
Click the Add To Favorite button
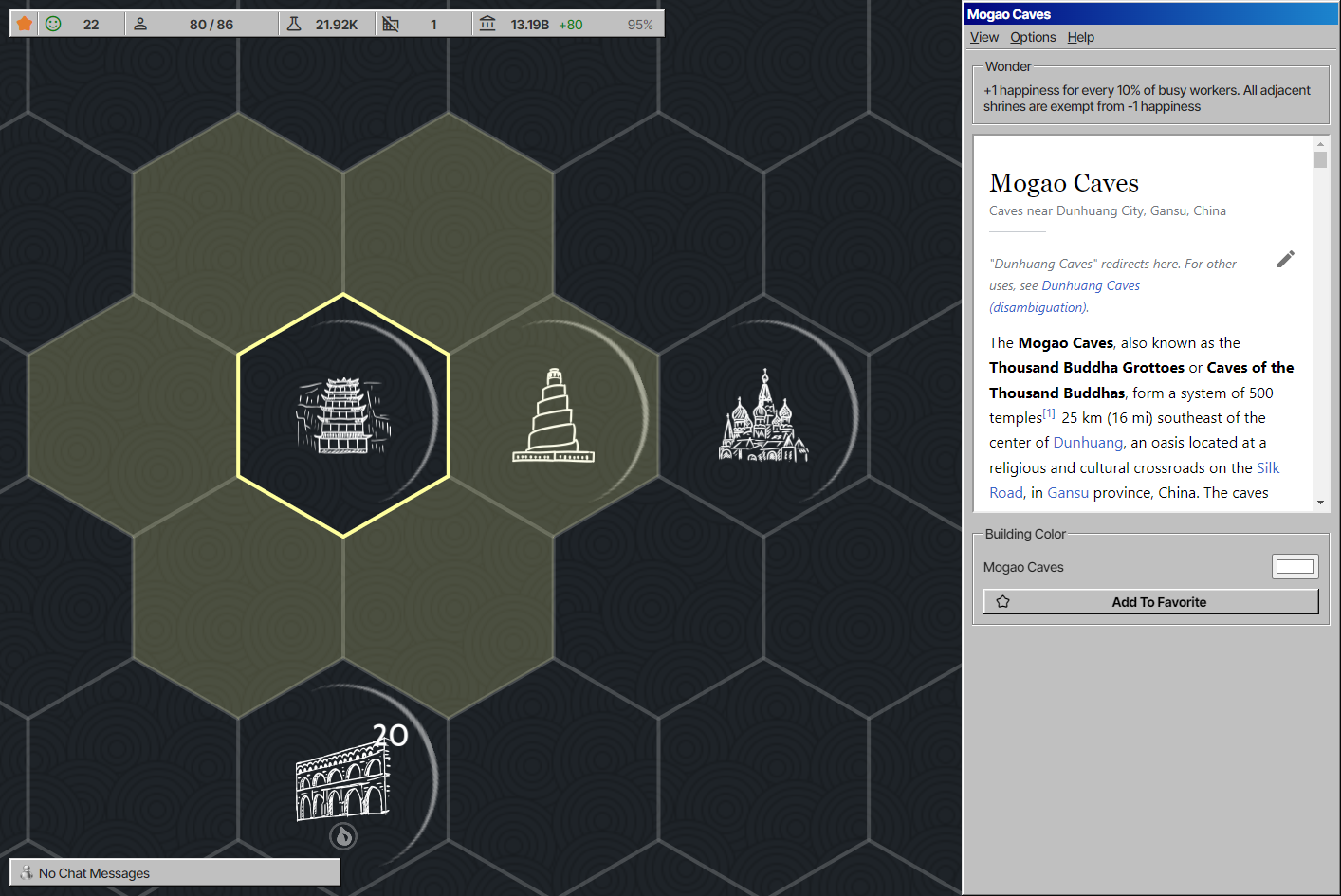coord(1150,602)
